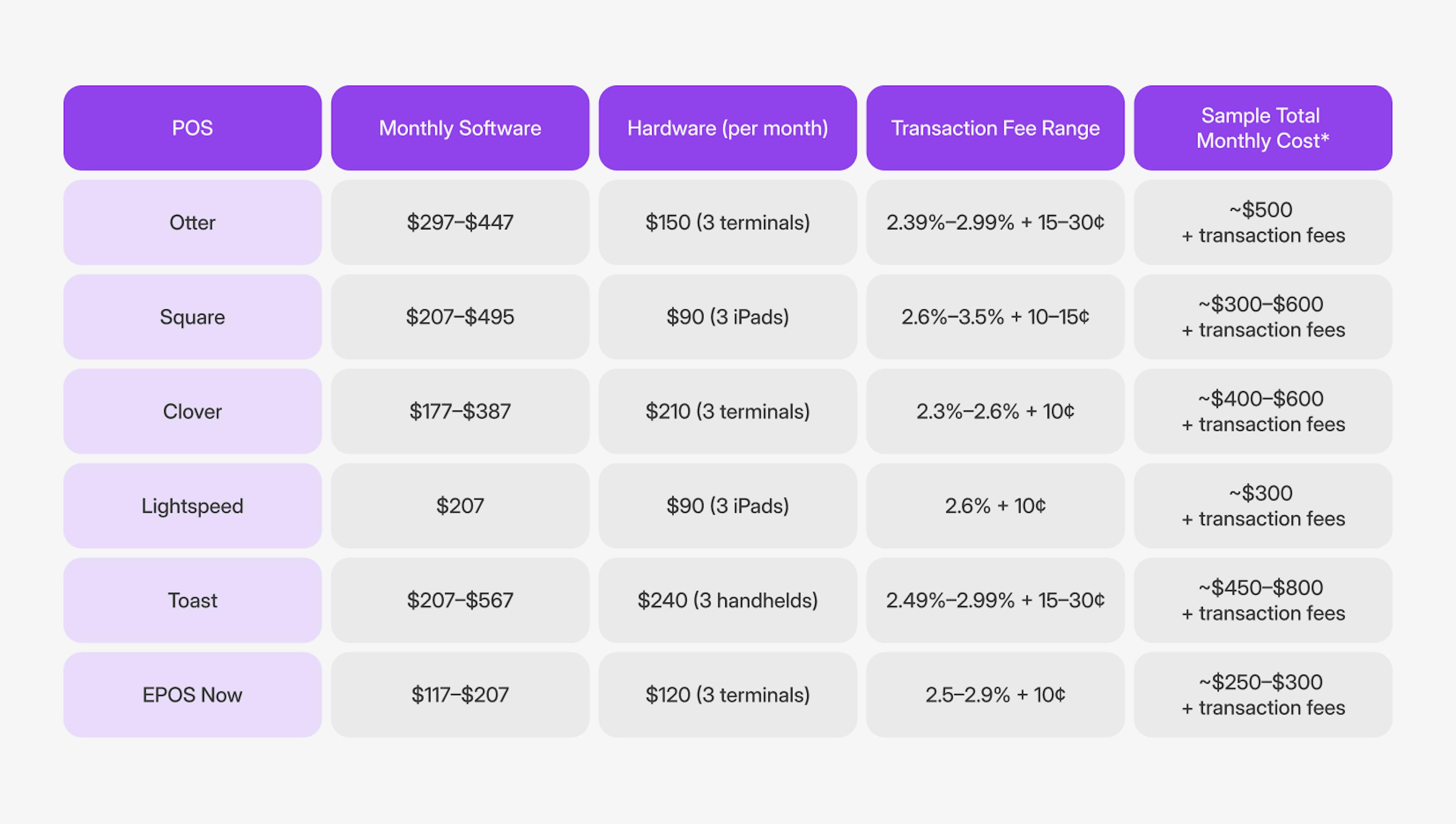The height and width of the screenshot is (824, 1456).
Task: Select Otter's $150 (3 terminals) cell
Action: pyautogui.click(x=728, y=222)
